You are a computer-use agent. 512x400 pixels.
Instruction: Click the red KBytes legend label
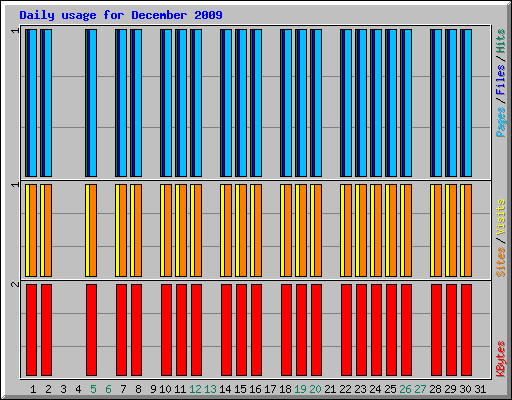(x=500, y=359)
